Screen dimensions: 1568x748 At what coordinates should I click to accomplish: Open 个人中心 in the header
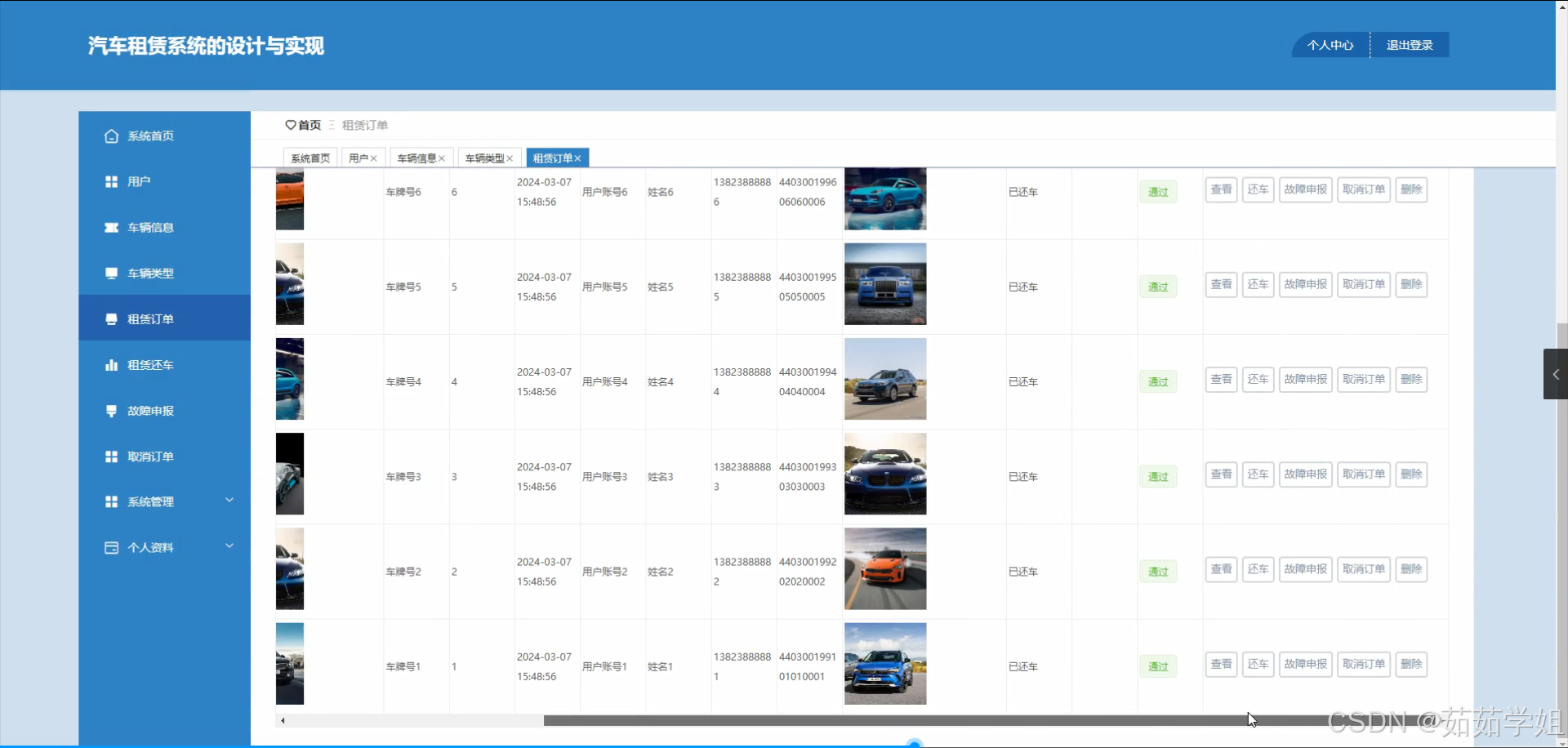point(1330,45)
